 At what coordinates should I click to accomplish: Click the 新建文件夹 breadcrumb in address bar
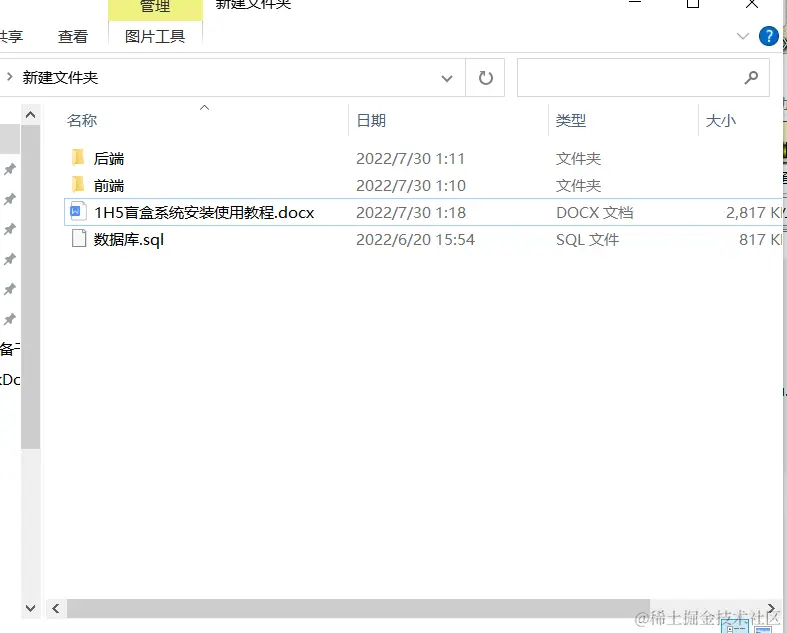point(60,77)
